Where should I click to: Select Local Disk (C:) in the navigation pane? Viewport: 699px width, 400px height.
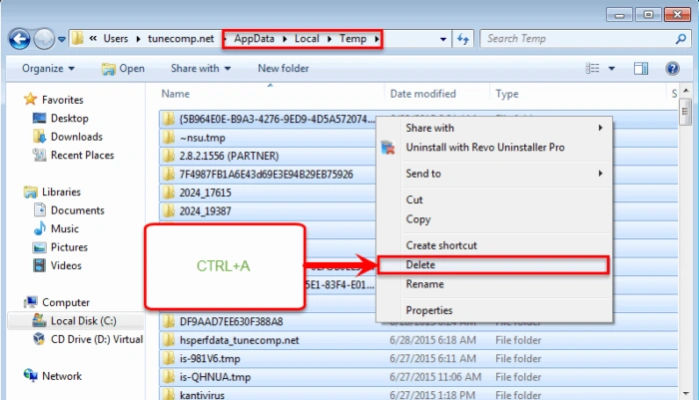coord(76,321)
